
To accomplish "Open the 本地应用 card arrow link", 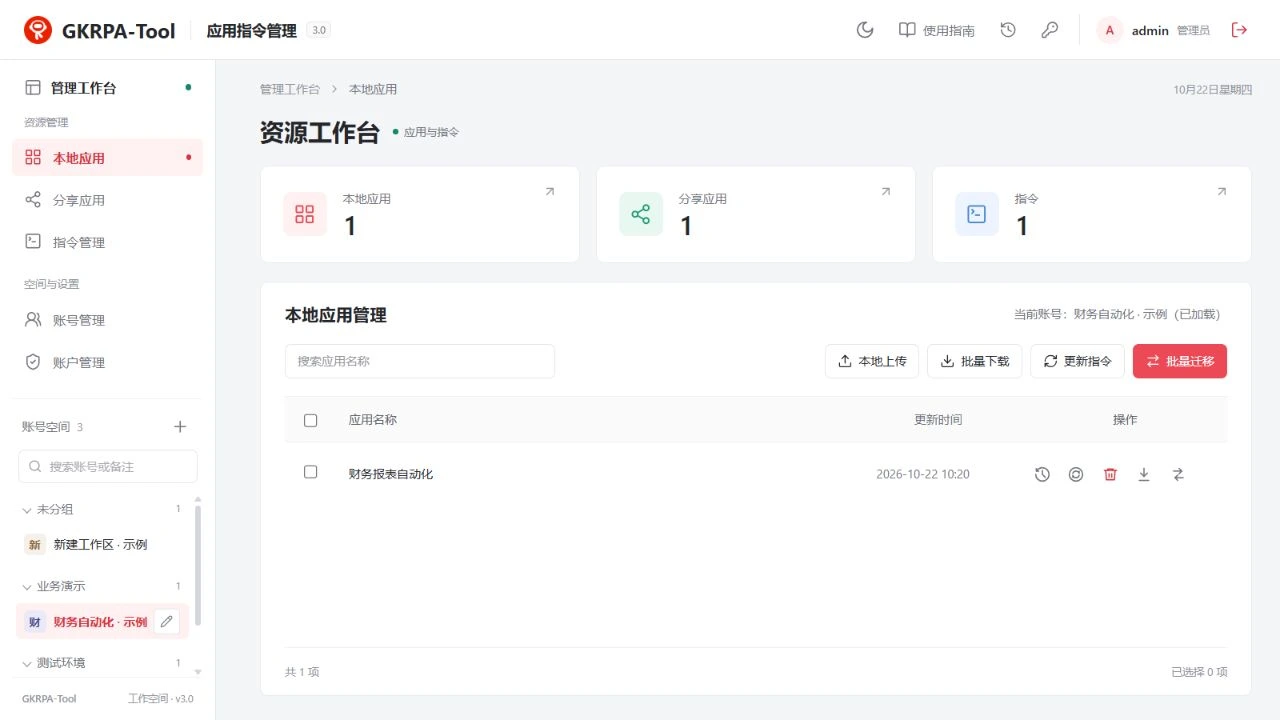I will click(x=549, y=192).
